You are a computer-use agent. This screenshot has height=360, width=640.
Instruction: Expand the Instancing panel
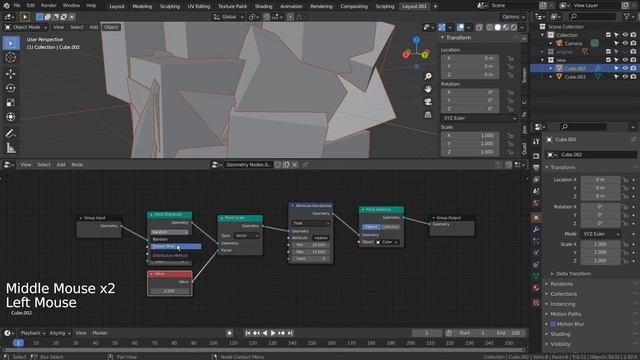click(562, 304)
